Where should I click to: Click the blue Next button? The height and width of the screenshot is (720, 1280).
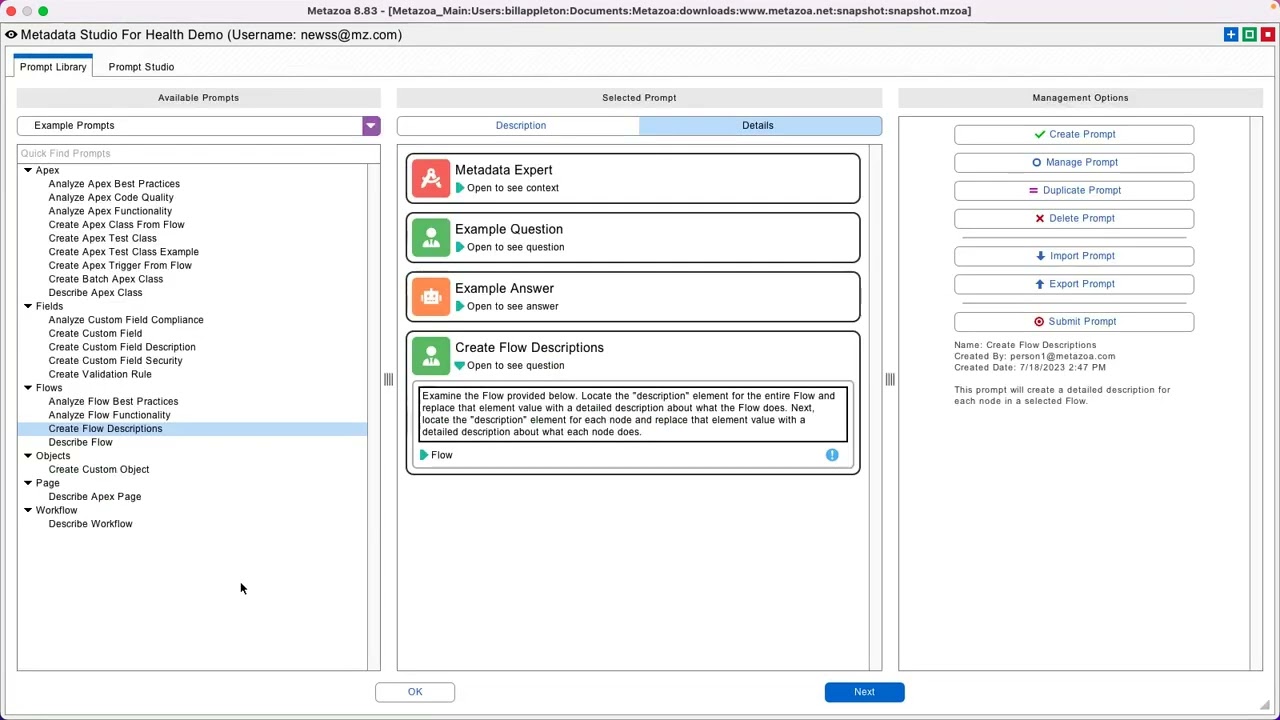[x=864, y=692]
